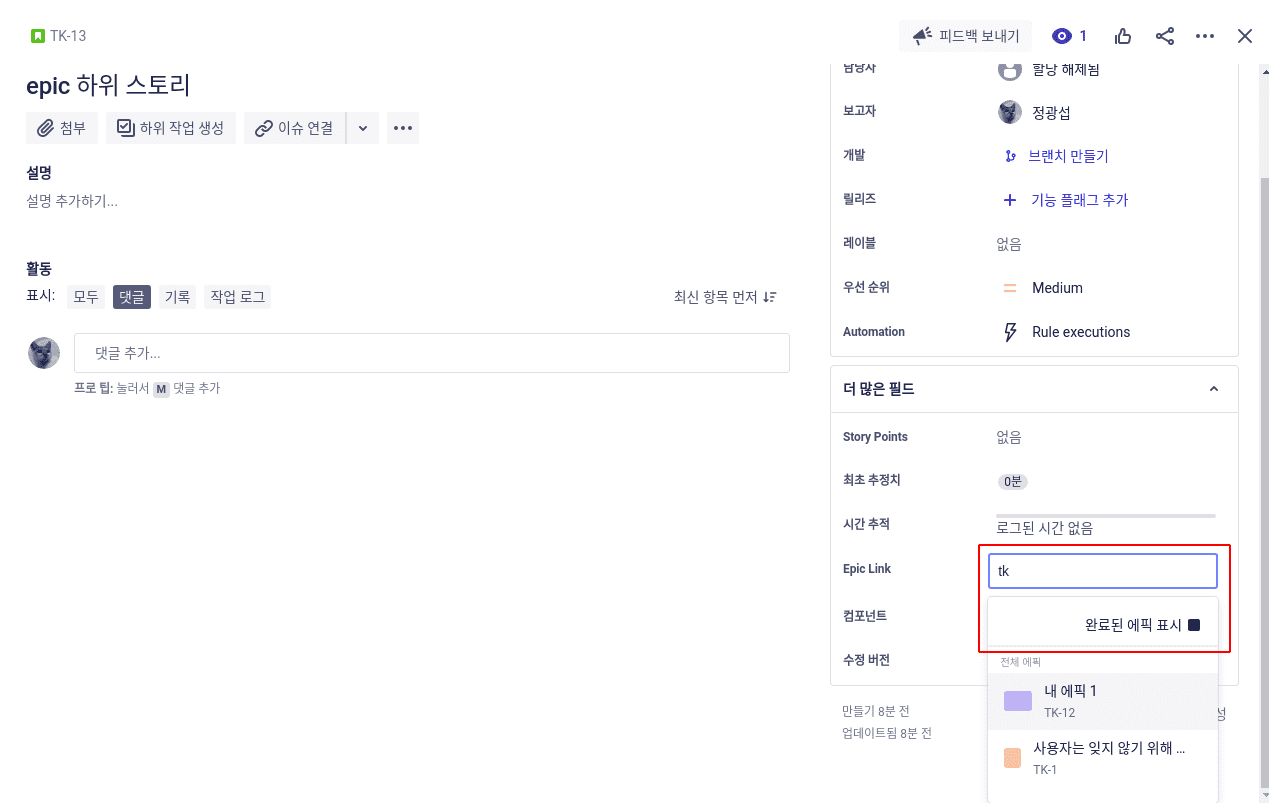The width and height of the screenshot is (1269, 803).
Task: Click the plus icon in 릴리즈 row
Action: (x=1010, y=200)
